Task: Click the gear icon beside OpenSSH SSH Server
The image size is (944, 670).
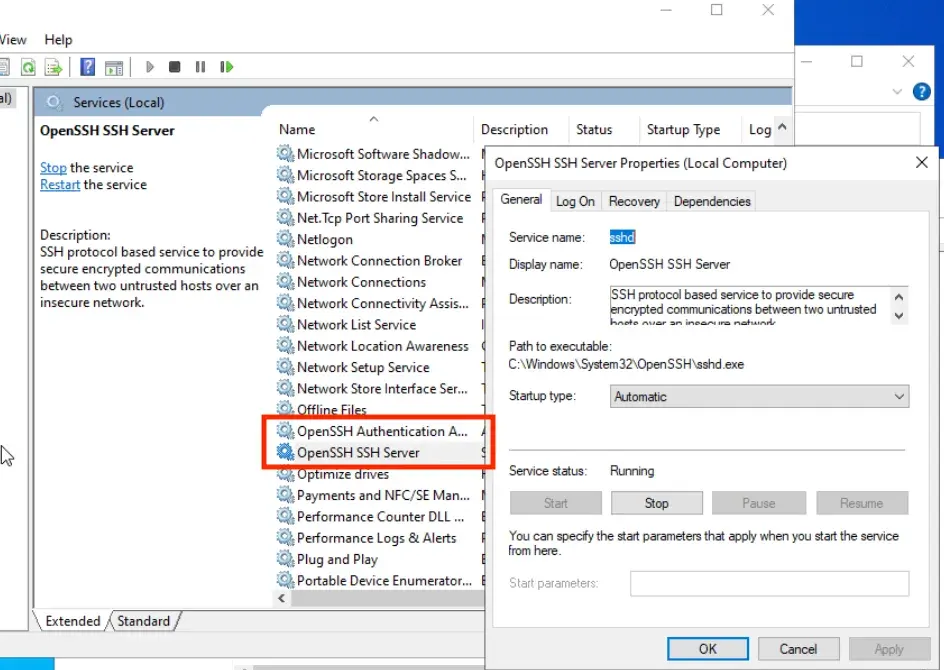Action: [x=285, y=452]
